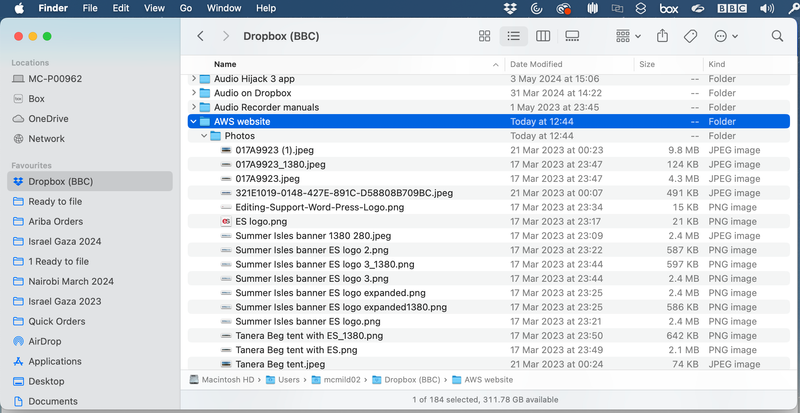Click the Search magnifier icon in Finder
Image resolution: width=800 pixels, height=413 pixels.
[x=777, y=36]
